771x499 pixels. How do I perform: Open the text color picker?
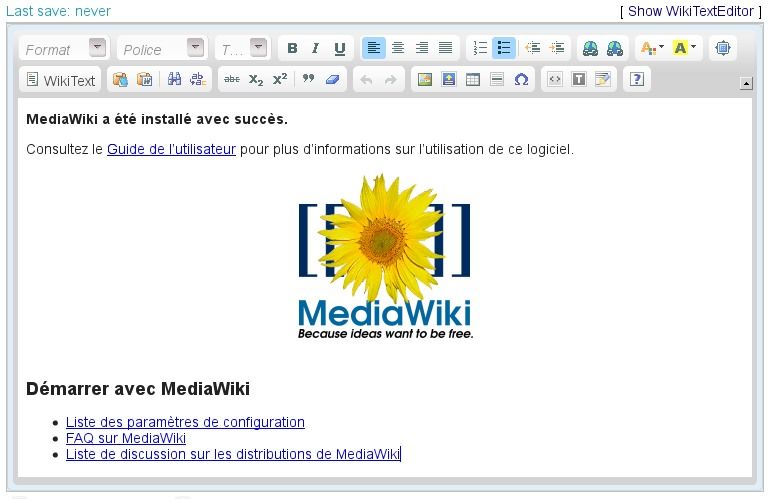[x=652, y=48]
